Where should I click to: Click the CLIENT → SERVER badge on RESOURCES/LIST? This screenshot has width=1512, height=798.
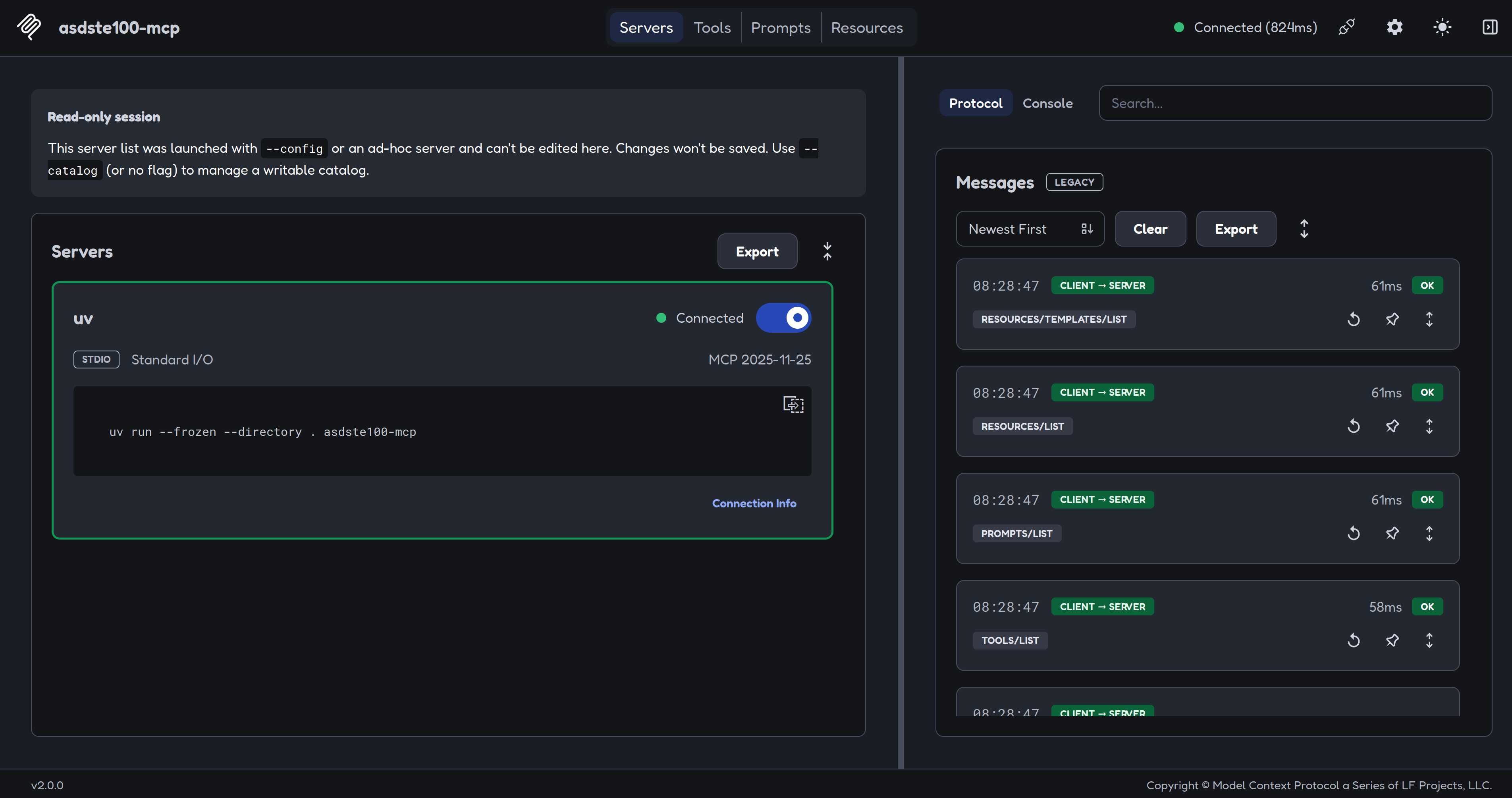[1102, 393]
